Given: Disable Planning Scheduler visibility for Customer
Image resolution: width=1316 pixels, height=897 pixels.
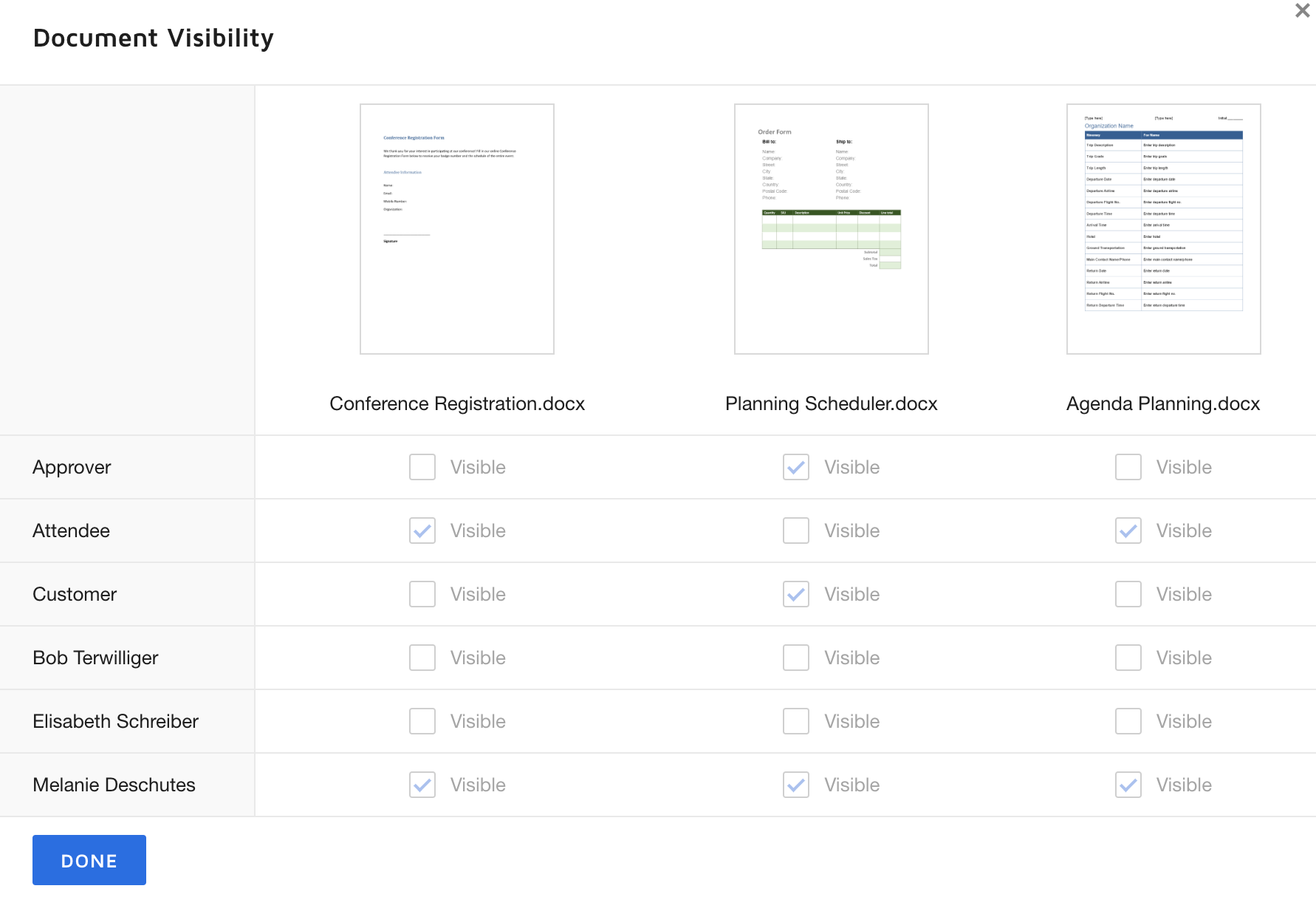Looking at the screenshot, I should pyautogui.click(x=795, y=593).
